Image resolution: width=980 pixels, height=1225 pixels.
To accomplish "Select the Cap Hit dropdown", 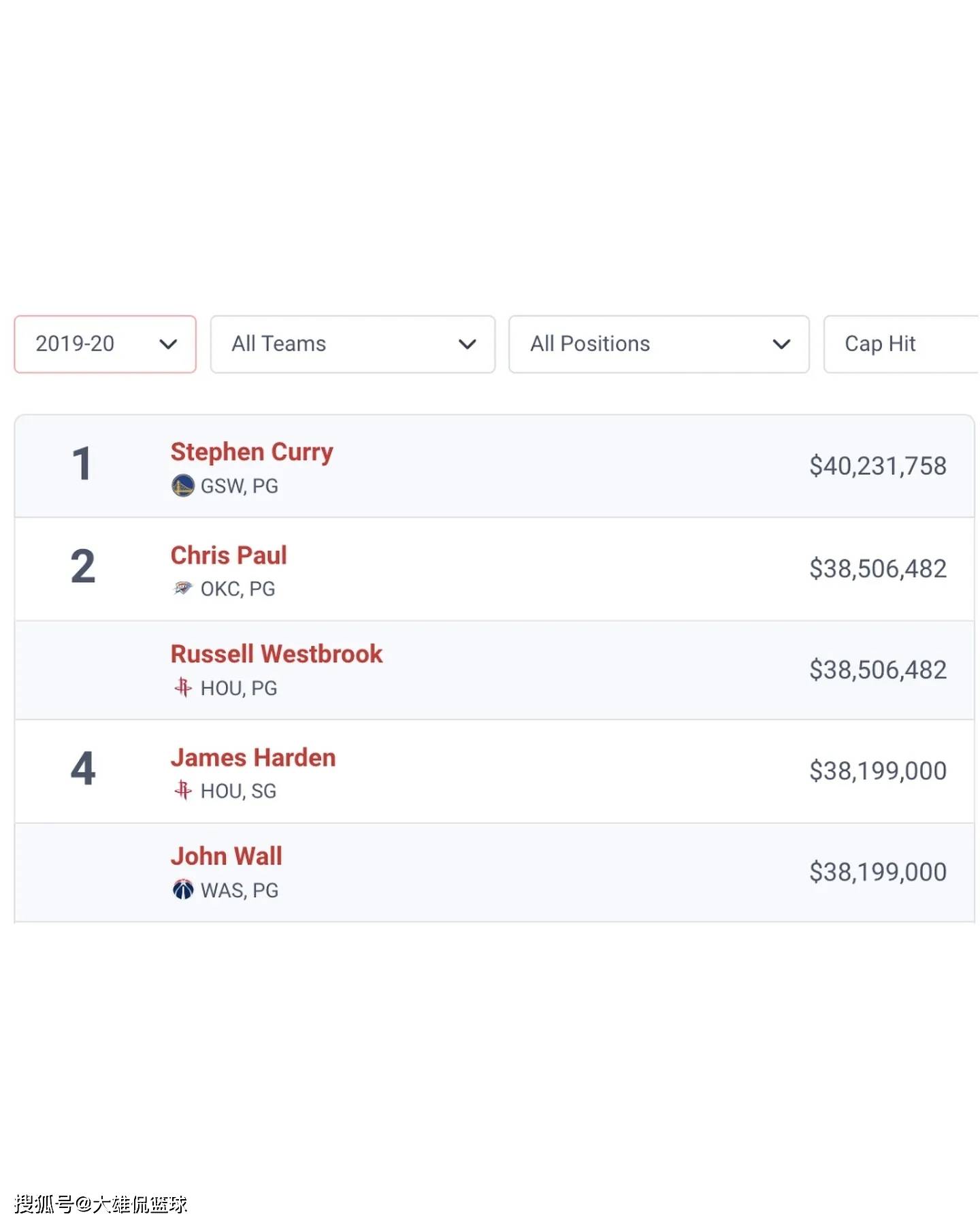I will tap(902, 344).
